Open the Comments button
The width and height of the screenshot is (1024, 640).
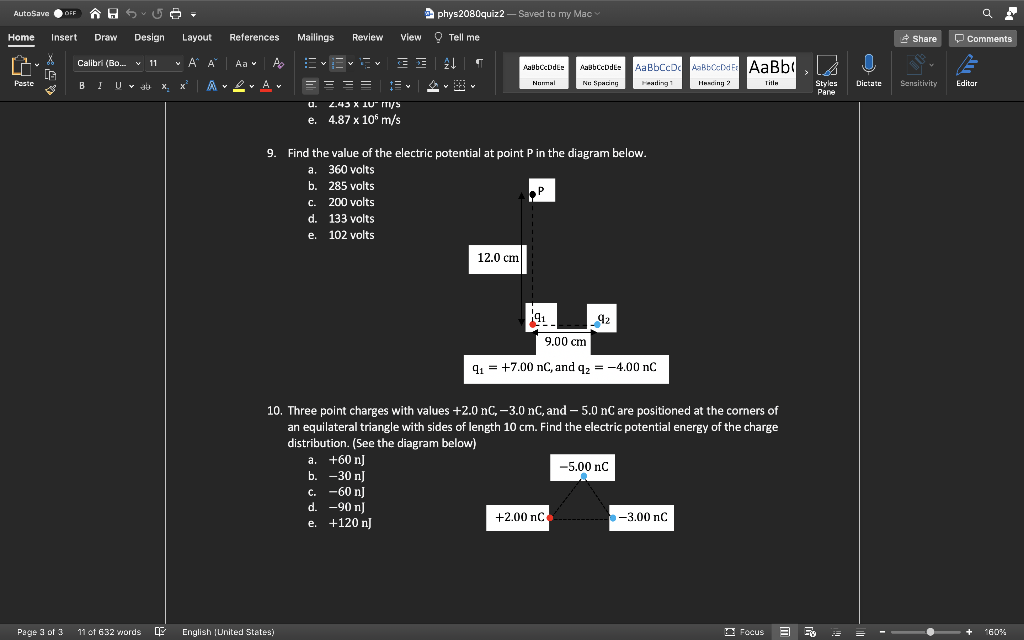click(983, 39)
